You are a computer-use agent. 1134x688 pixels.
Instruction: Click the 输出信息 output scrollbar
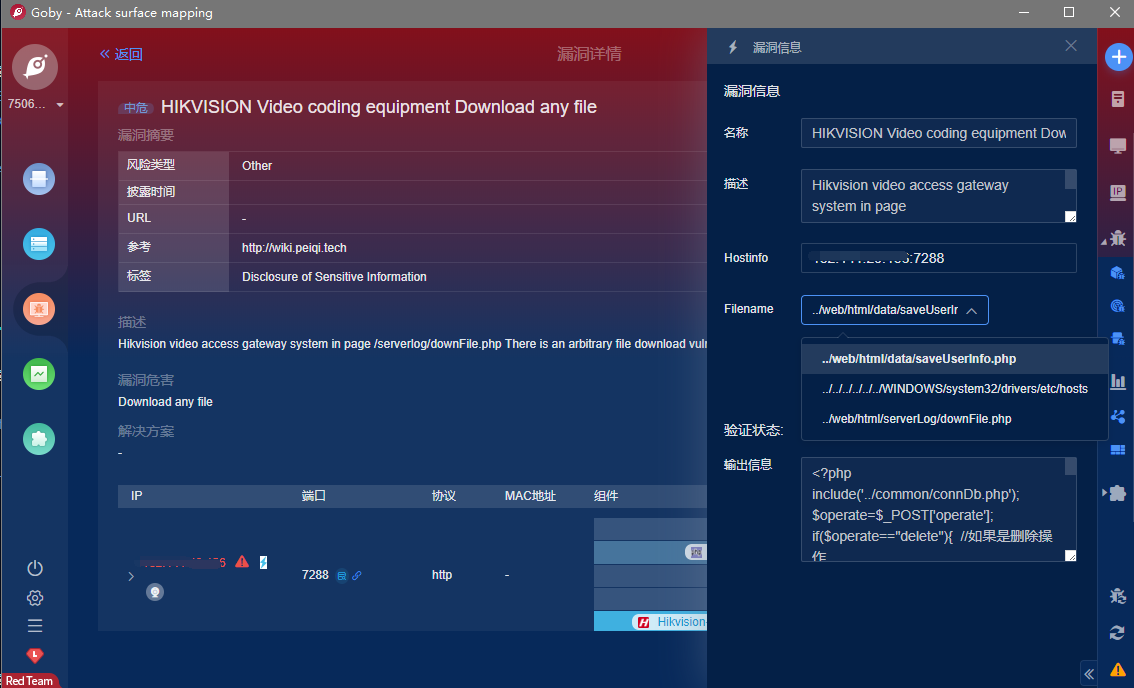point(1070,466)
